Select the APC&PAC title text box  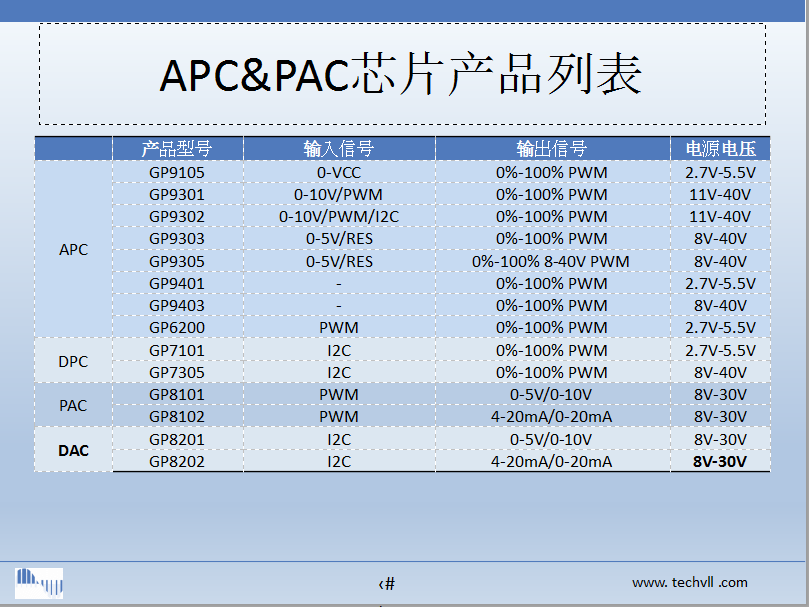coord(402,74)
